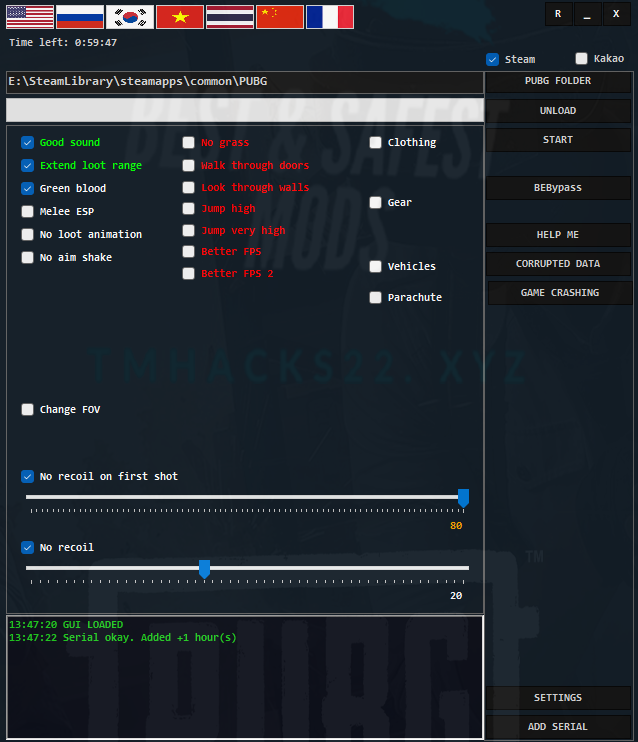The image size is (638, 742).
Task: Check Walk through doors option
Action: pos(188,165)
